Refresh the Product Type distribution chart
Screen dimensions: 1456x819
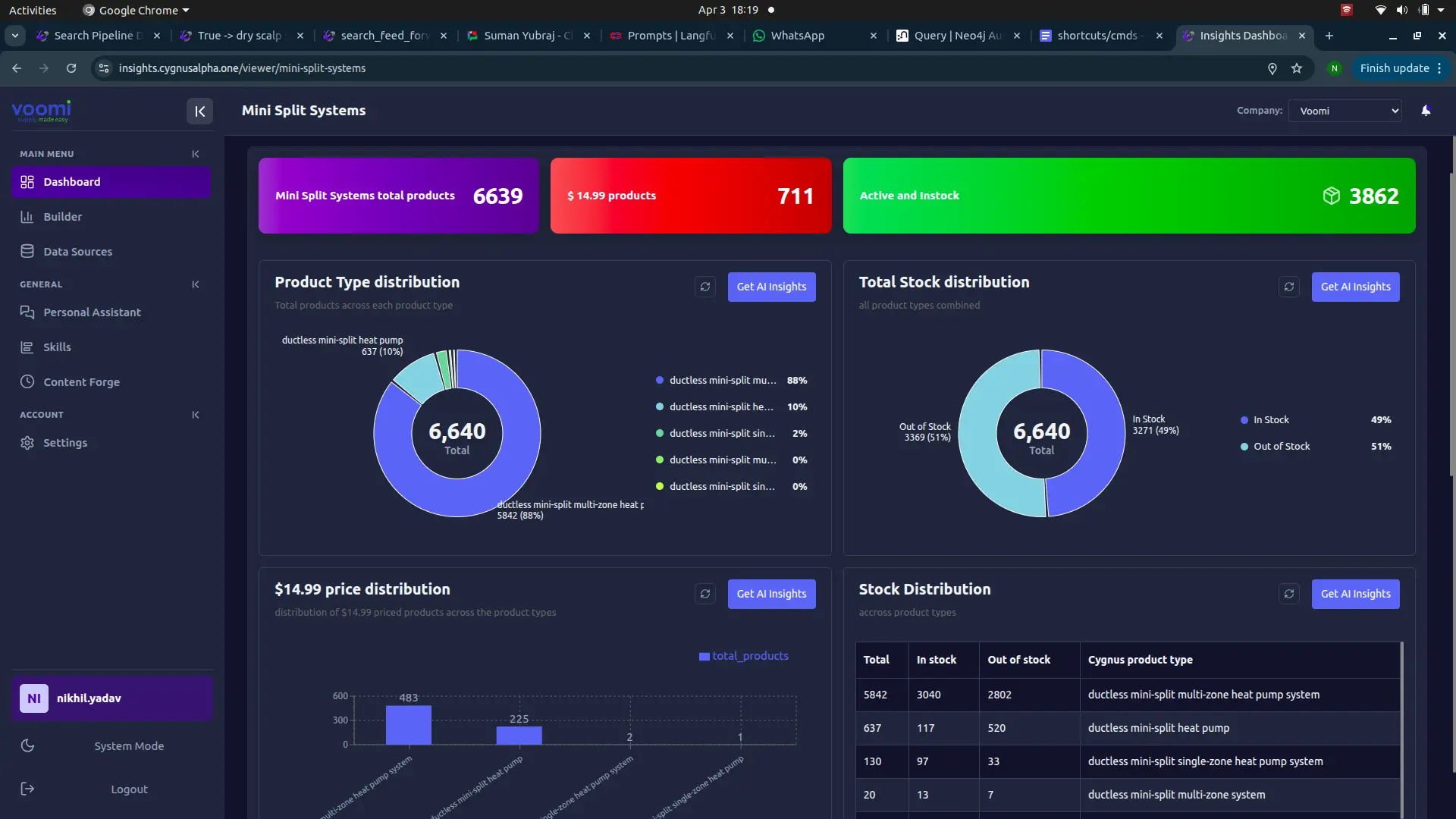click(x=705, y=287)
